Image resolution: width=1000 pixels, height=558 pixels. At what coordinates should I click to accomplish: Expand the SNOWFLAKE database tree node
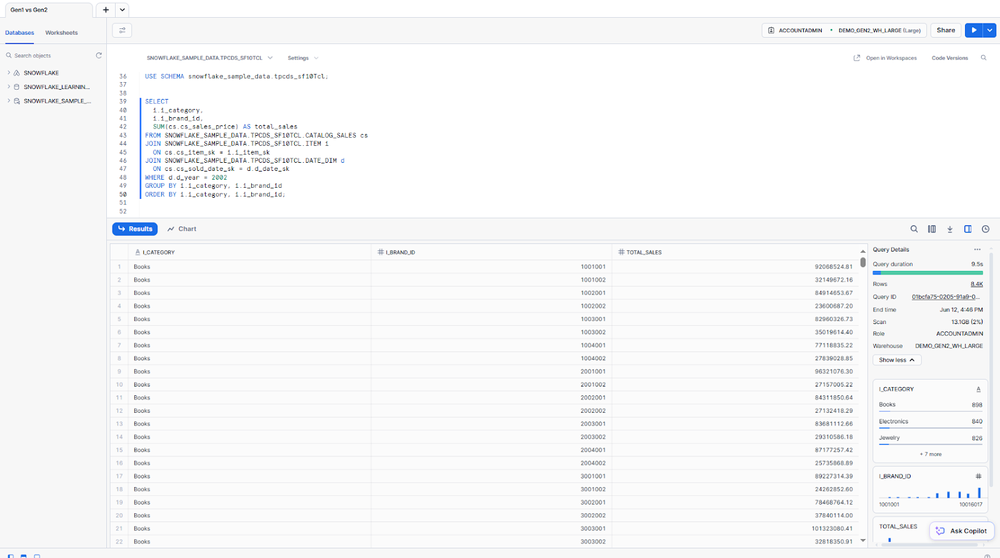coord(8,73)
